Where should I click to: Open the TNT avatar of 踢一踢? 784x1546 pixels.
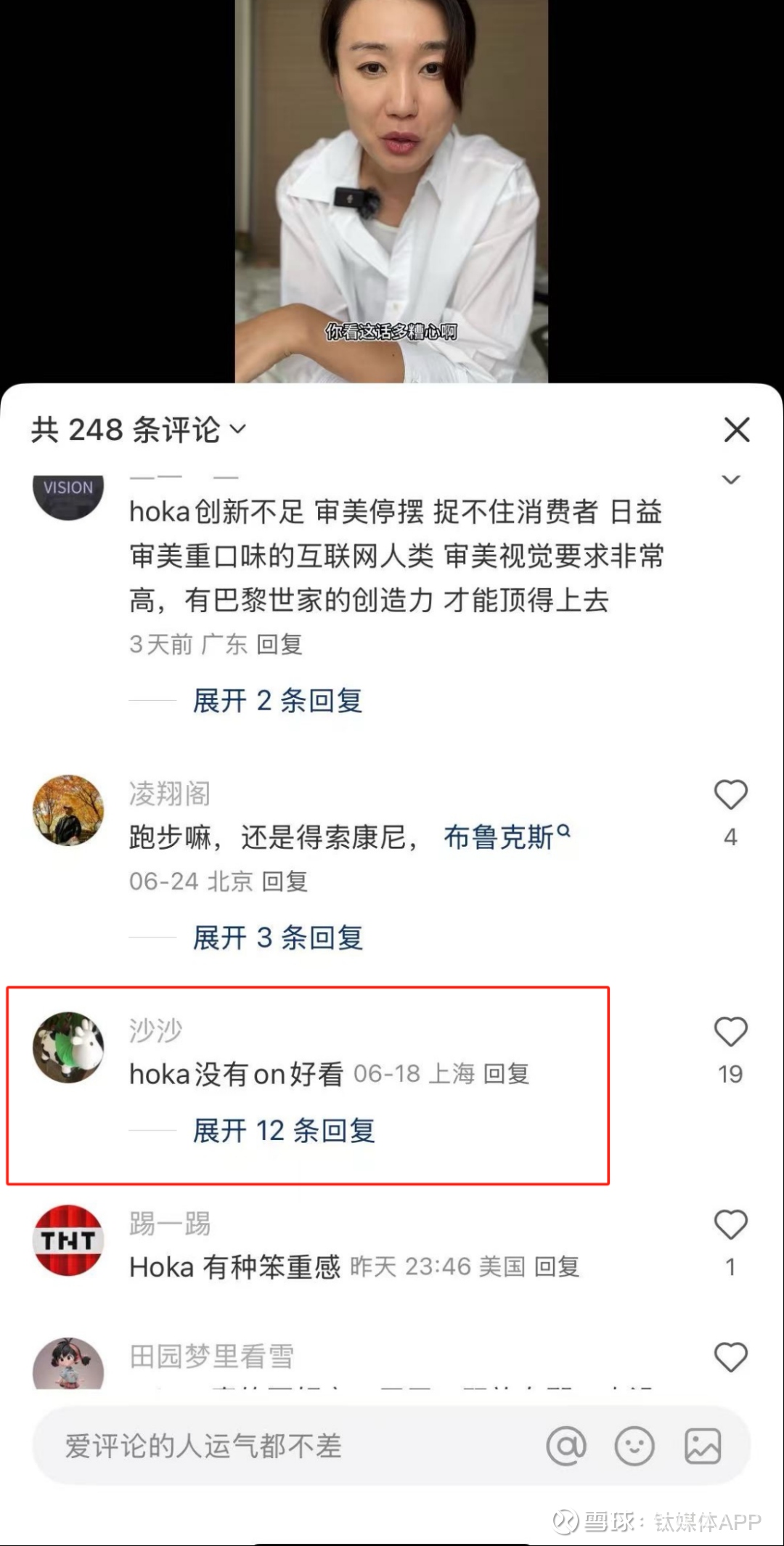coord(68,1240)
